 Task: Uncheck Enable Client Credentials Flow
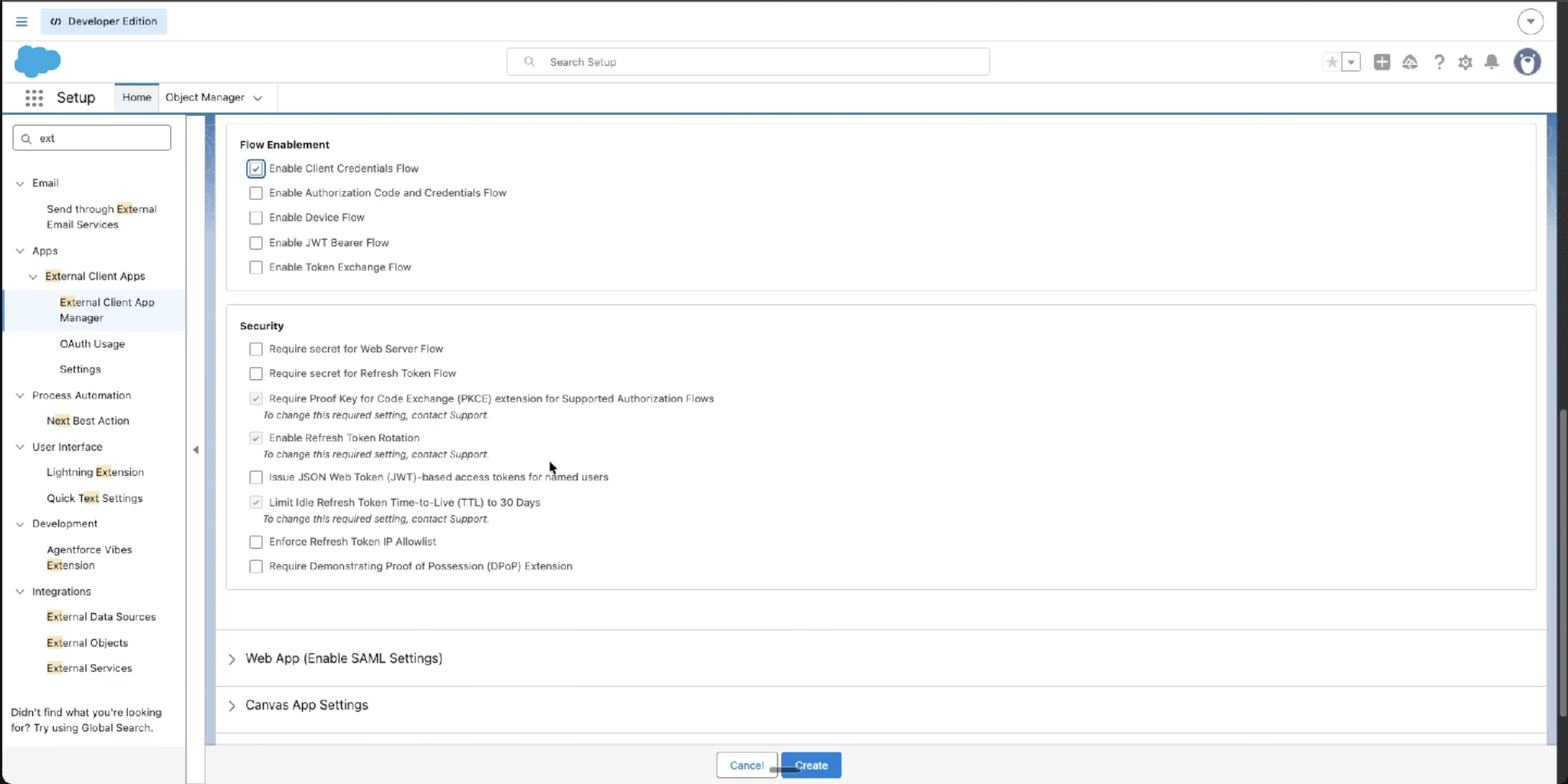pos(256,169)
